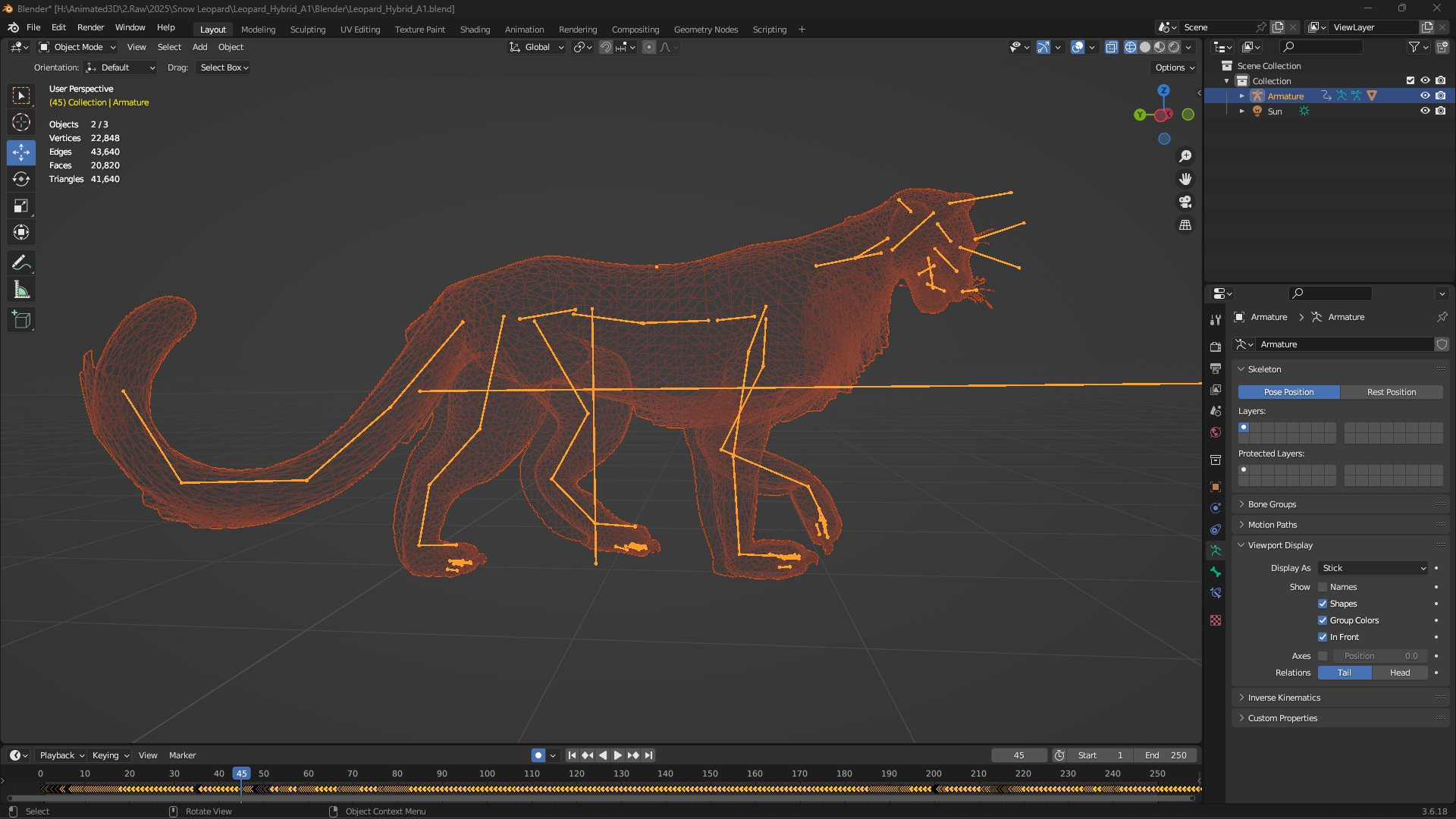Toggle camera view in viewport
This screenshot has height=819, width=1456.
click(x=1185, y=202)
